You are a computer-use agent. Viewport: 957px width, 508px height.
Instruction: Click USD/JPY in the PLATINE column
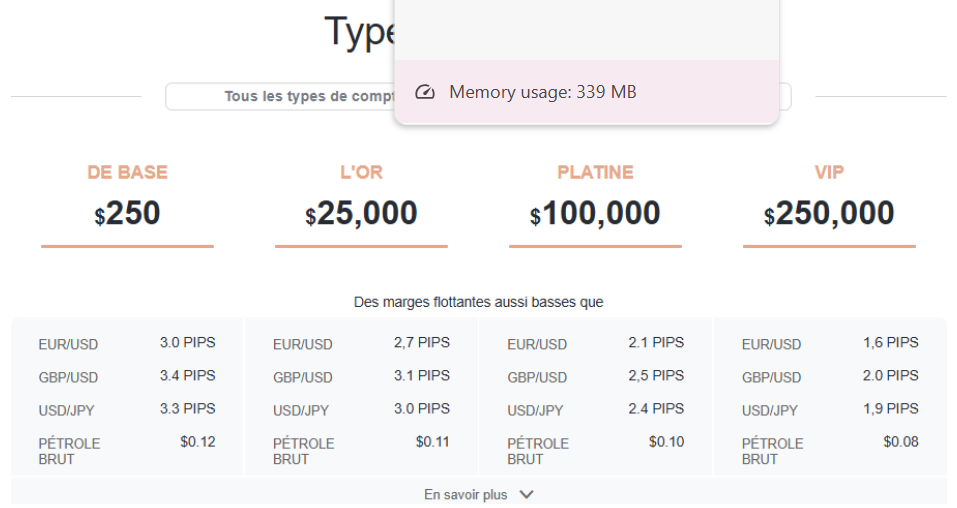pos(535,411)
